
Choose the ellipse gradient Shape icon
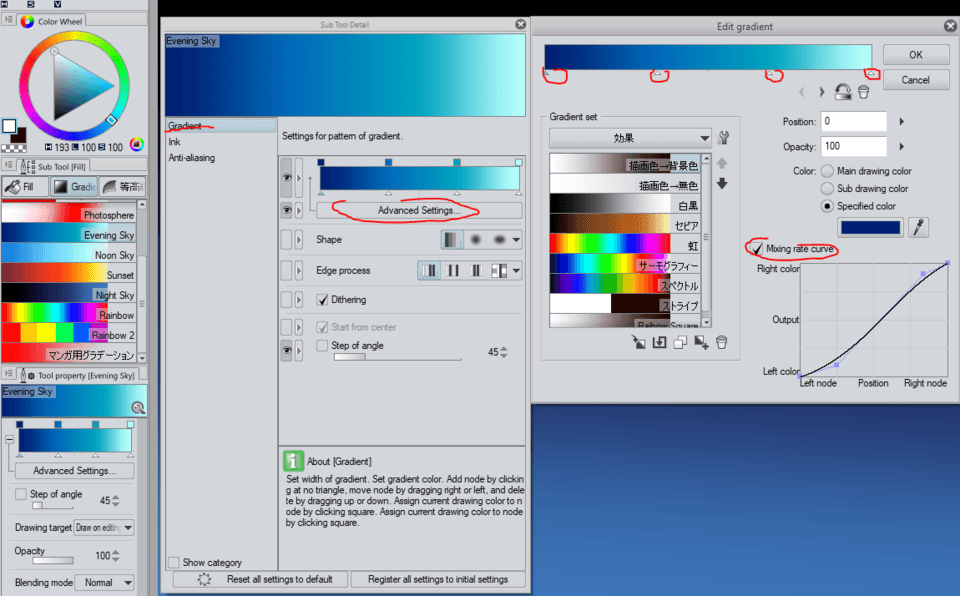(500, 240)
